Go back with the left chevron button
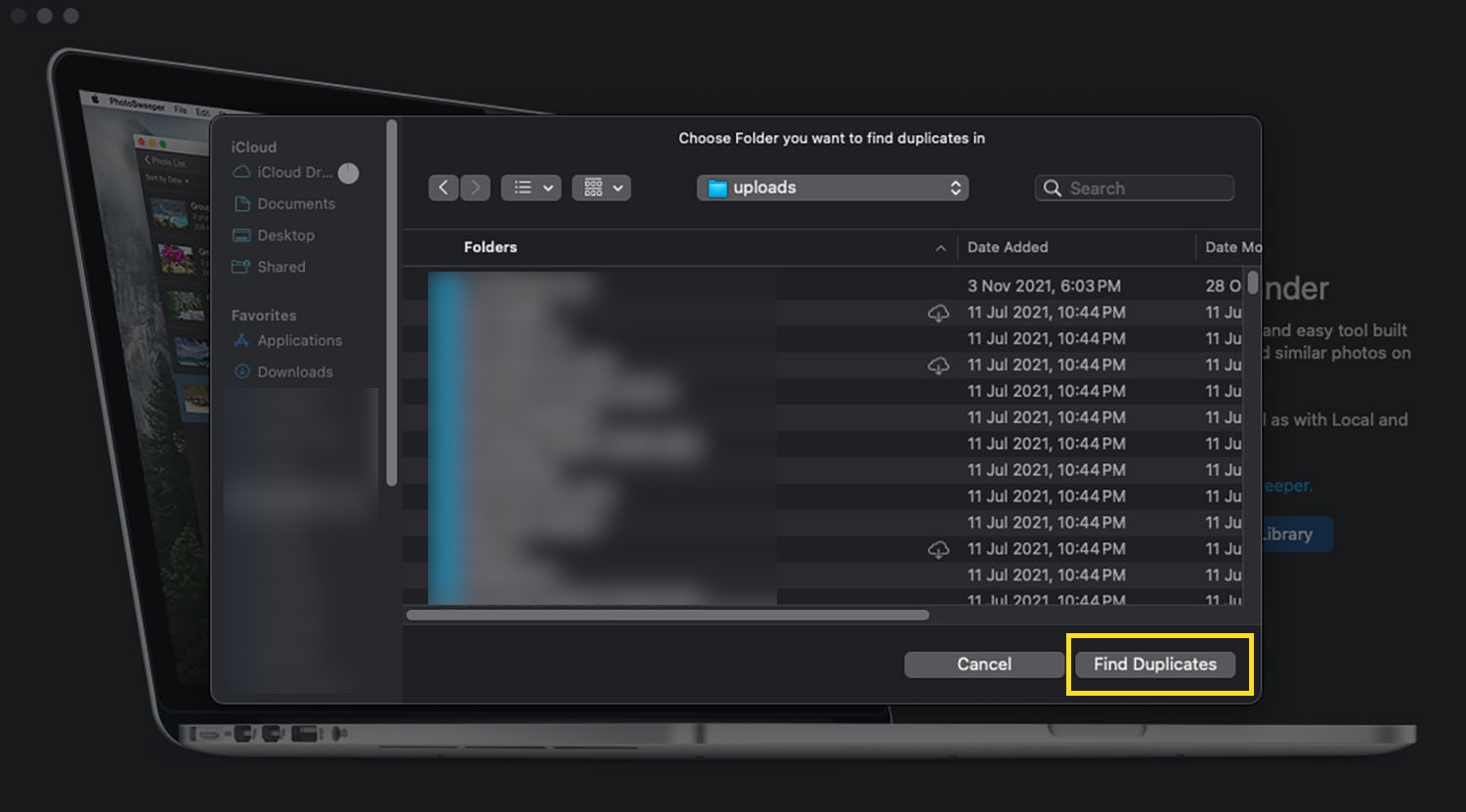The image size is (1466, 812). click(444, 188)
